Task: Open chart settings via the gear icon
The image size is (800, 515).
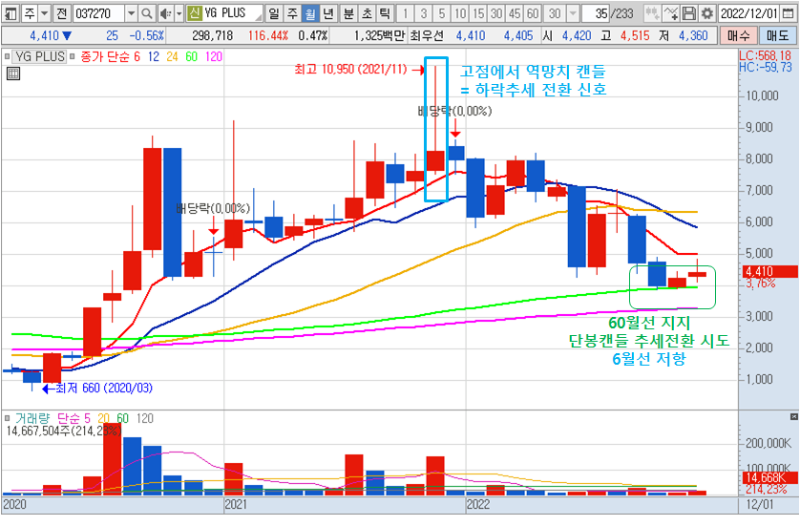Action: pos(707,13)
